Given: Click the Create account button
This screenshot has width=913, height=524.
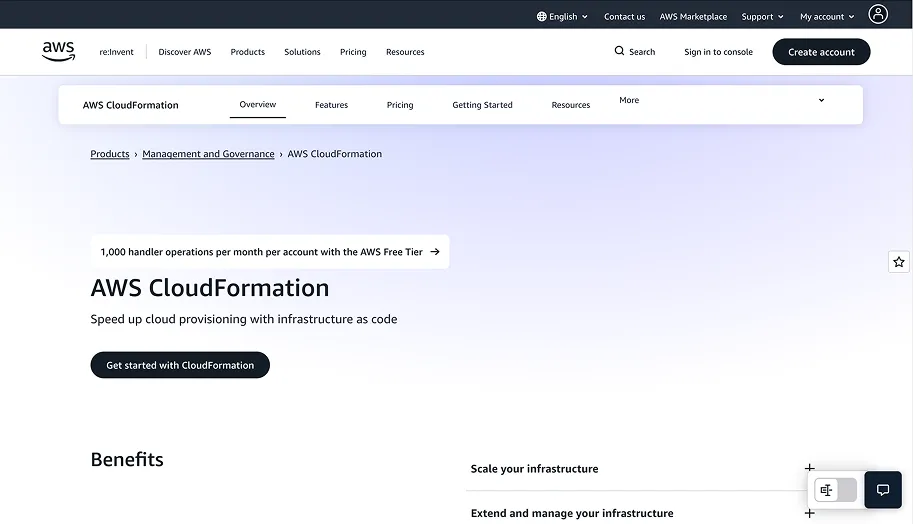Looking at the screenshot, I should tap(821, 52).
